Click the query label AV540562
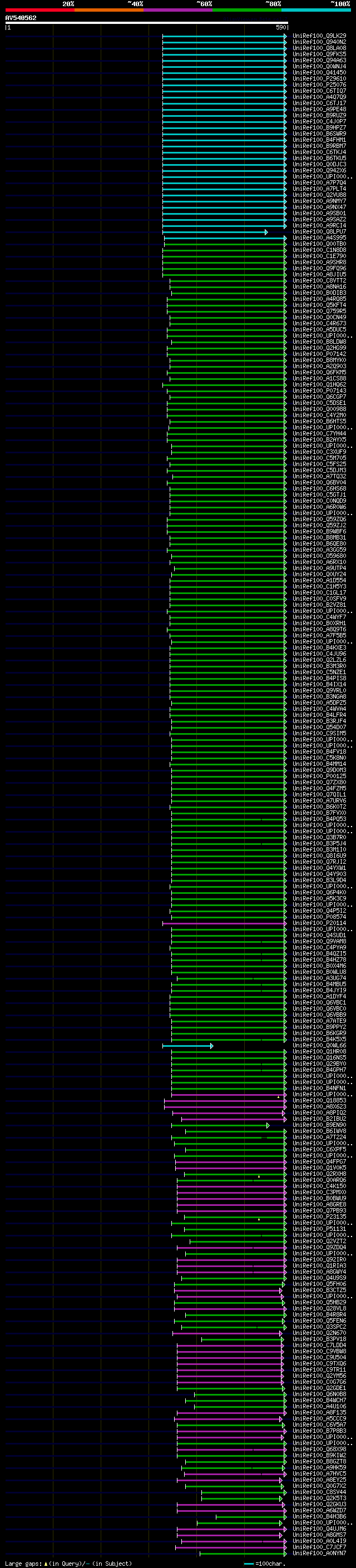356x1568 pixels. 21,18
